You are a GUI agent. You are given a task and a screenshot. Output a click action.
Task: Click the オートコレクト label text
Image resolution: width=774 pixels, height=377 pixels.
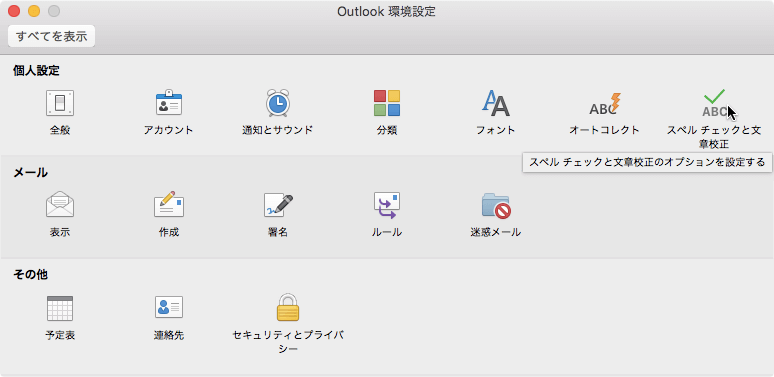pos(605,130)
